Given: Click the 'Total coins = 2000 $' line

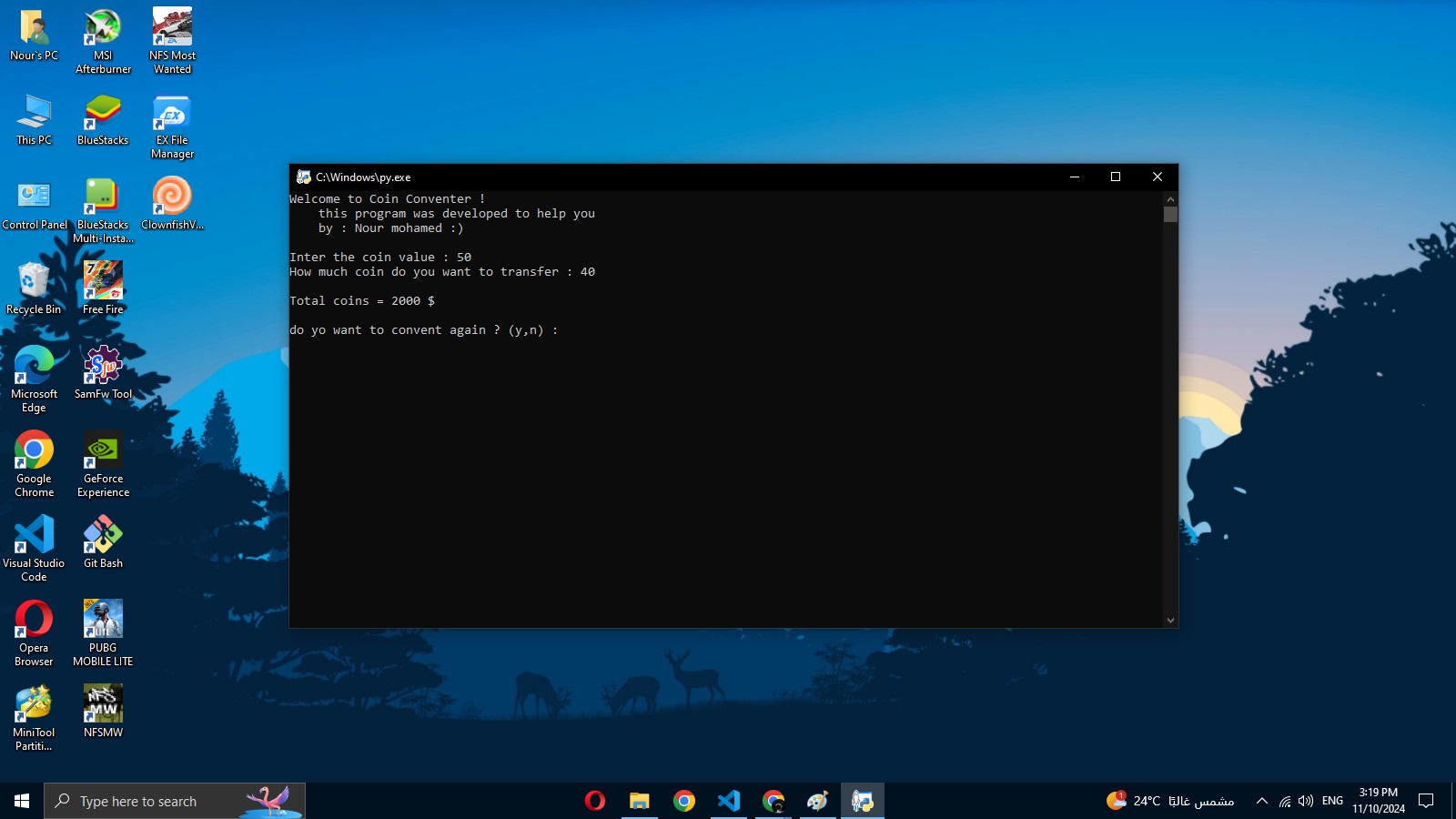Looking at the screenshot, I should click(362, 301).
